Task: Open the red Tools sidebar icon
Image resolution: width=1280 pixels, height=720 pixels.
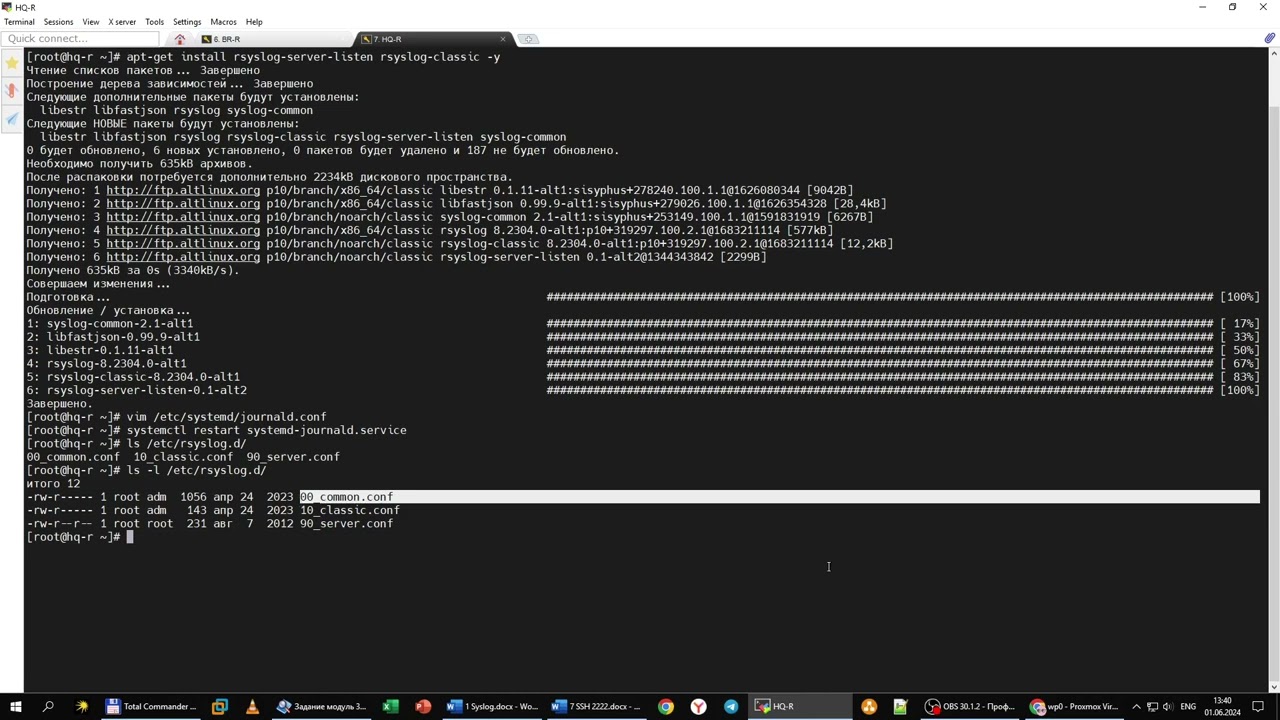Action: [x=12, y=91]
